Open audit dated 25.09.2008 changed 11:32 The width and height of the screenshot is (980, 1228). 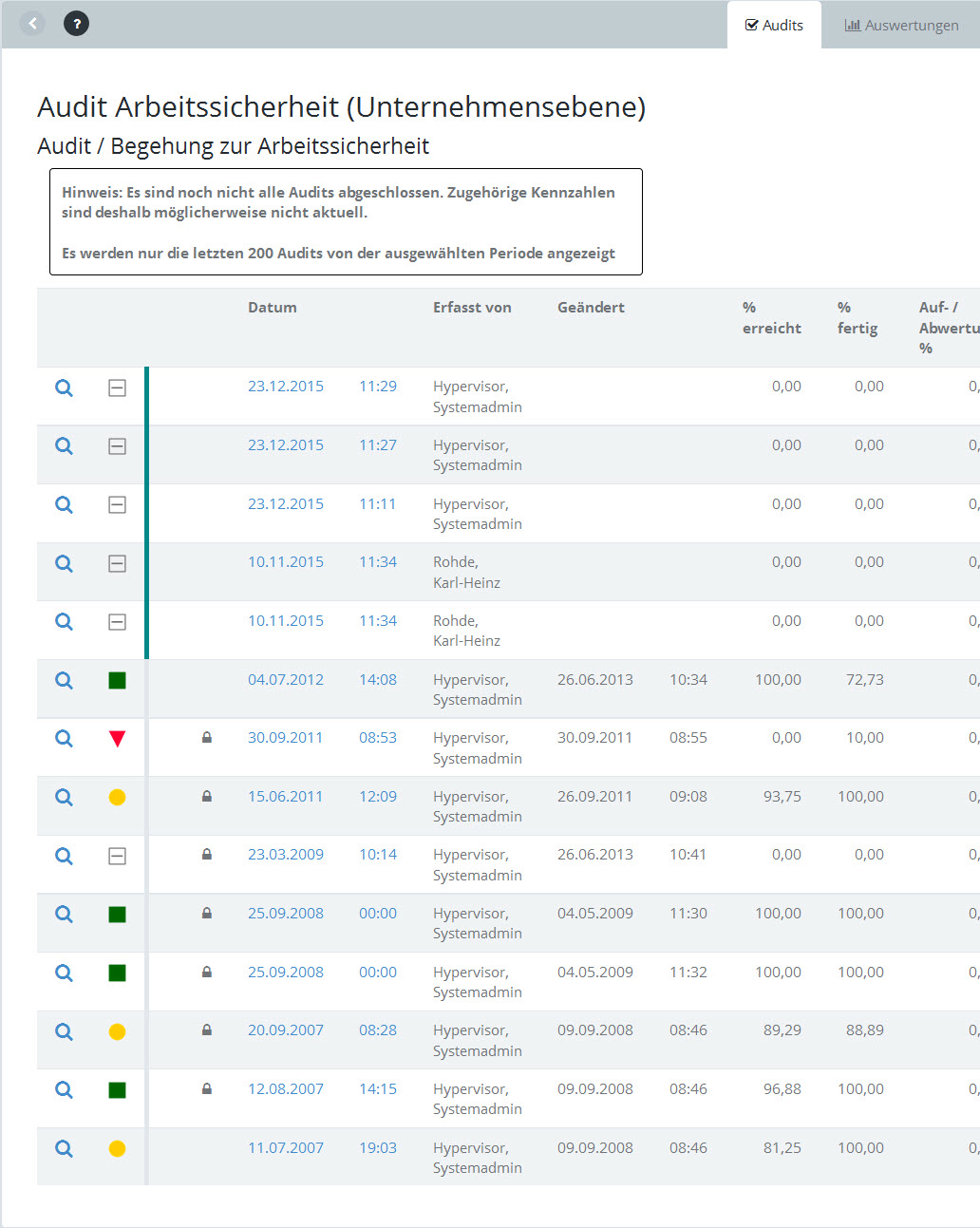pyautogui.click(x=285, y=973)
